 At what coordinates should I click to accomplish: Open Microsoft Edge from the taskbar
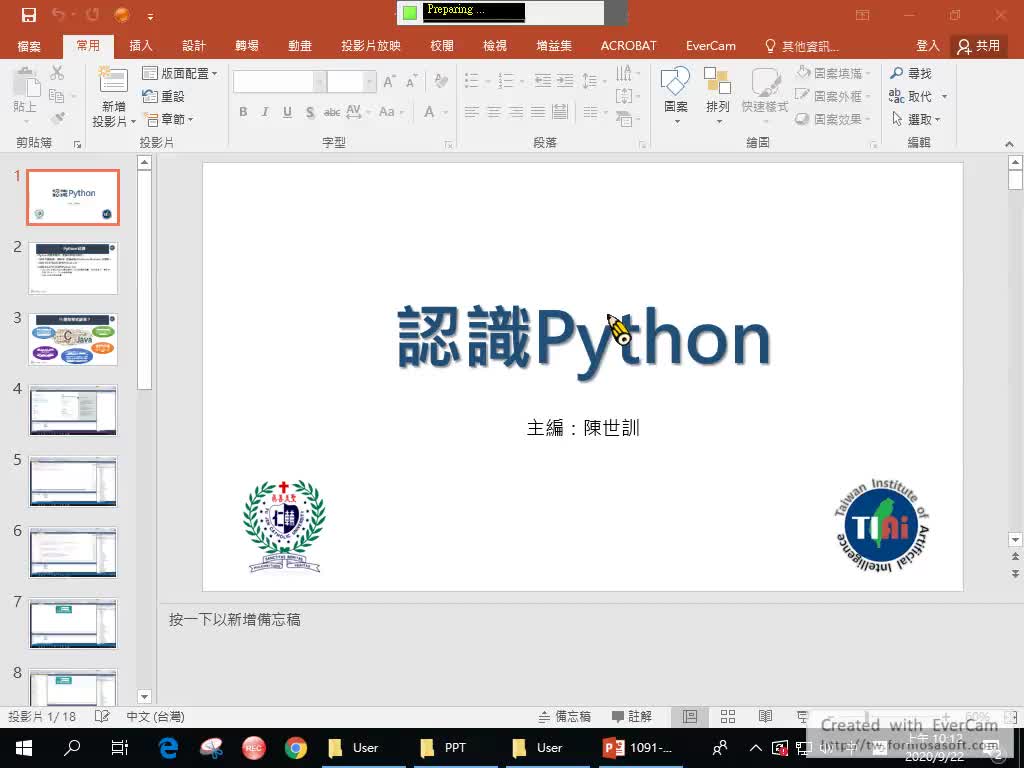coord(168,748)
